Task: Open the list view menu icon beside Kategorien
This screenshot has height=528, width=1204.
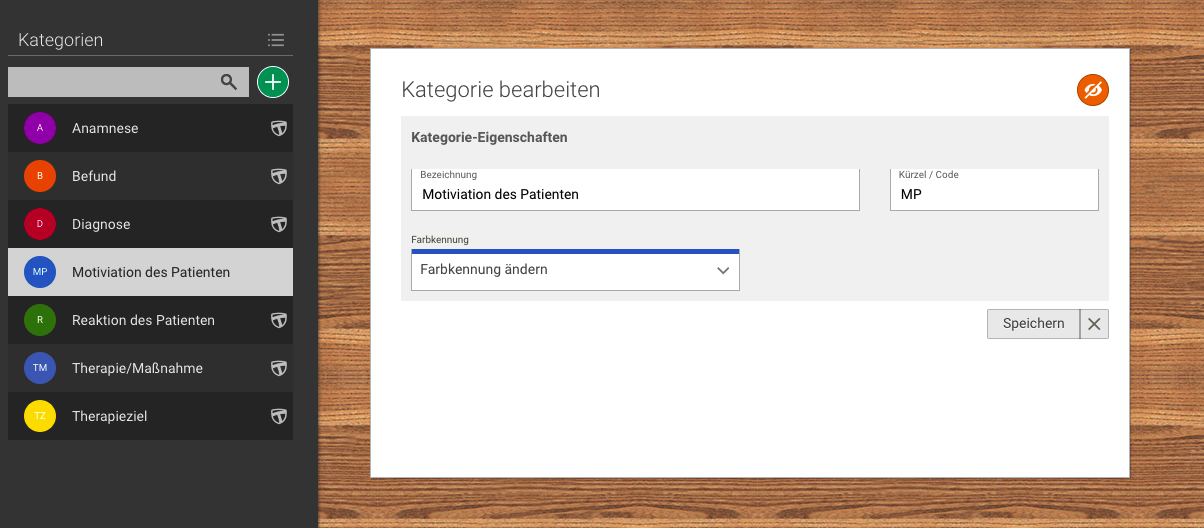Action: coord(276,40)
